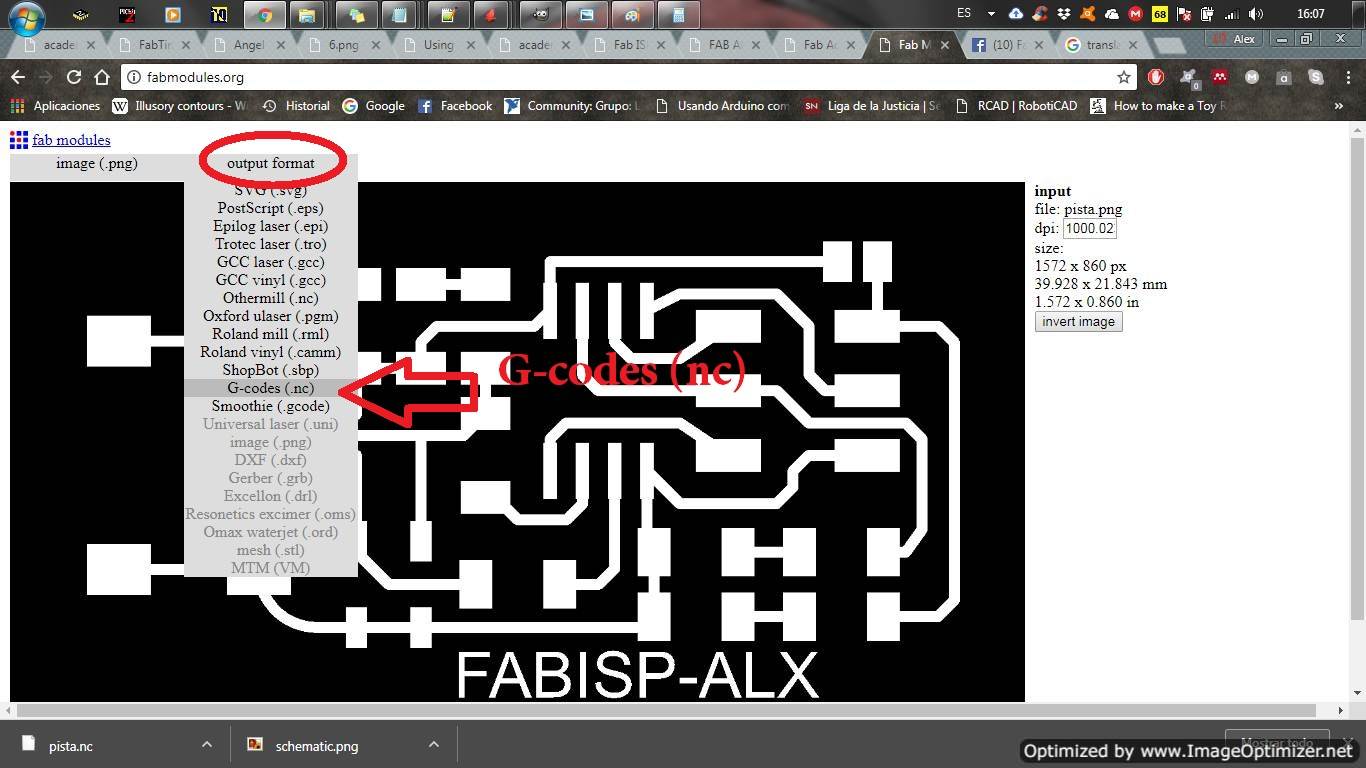
Task: Expand options for schematic.png download
Action: pos(433,745)
